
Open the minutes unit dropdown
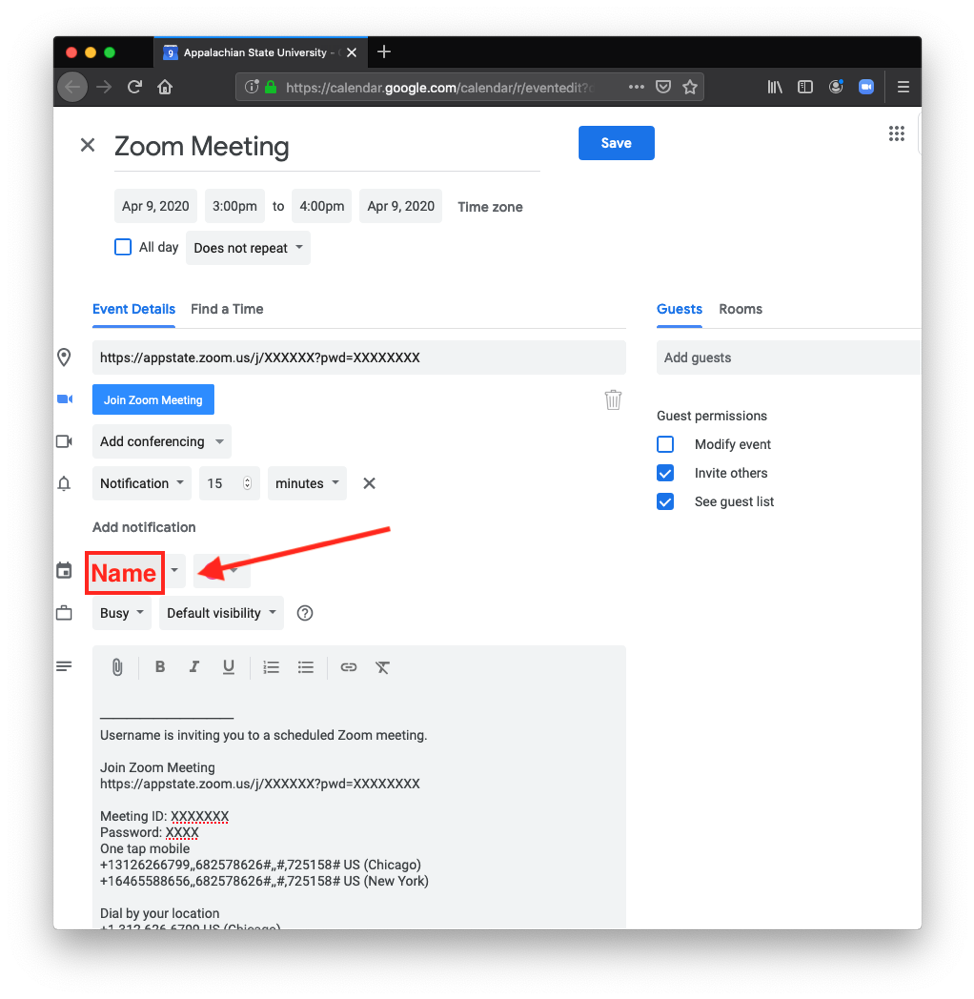[x=307, y=484]
